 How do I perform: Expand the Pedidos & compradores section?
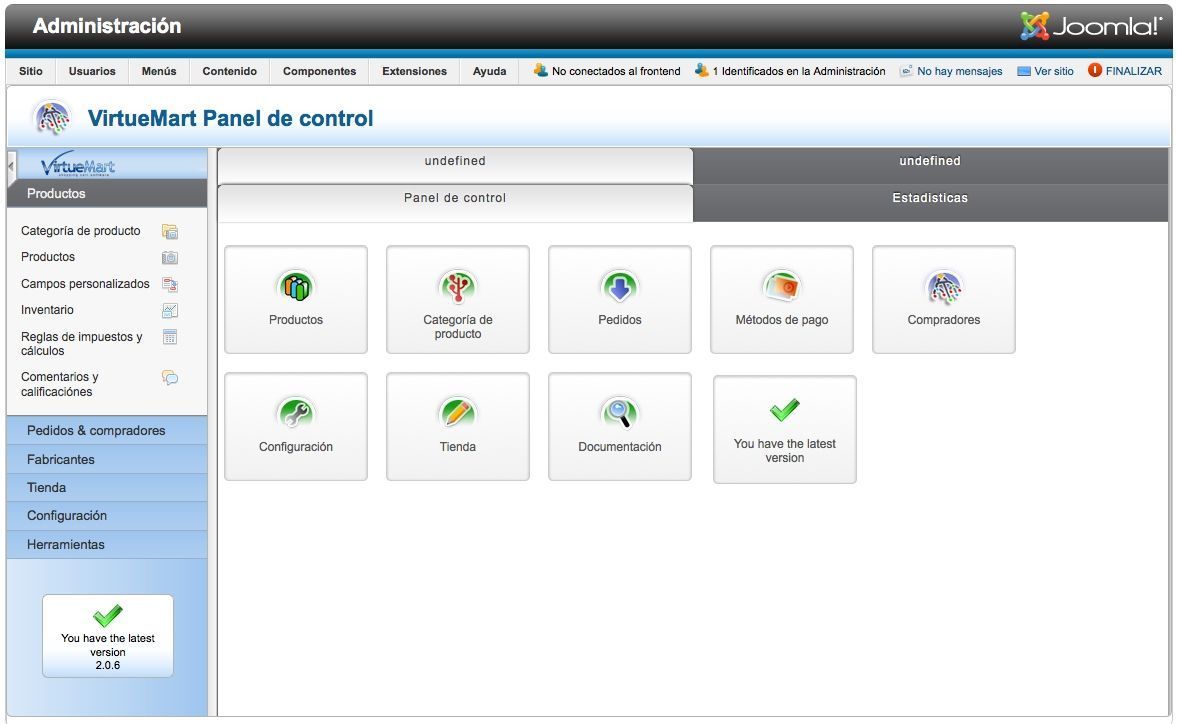pyautogui.click(x=107, y=431)
